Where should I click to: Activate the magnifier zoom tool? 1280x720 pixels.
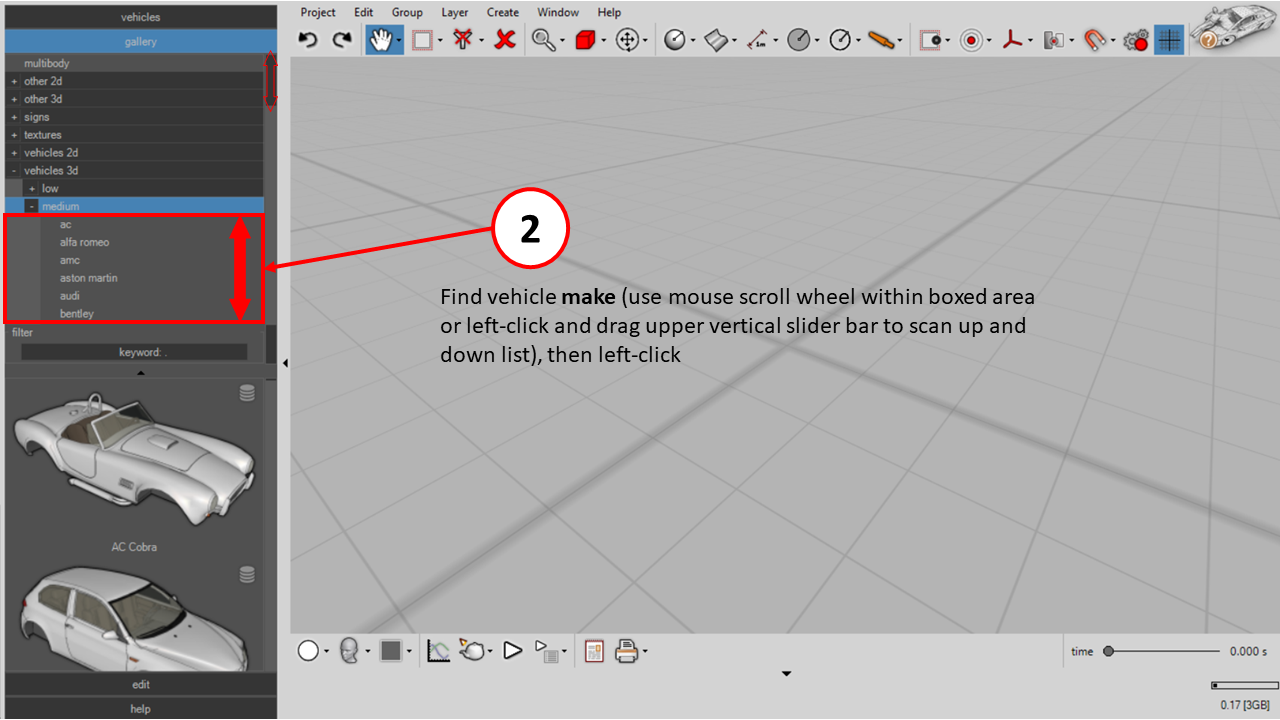[543, 40]
